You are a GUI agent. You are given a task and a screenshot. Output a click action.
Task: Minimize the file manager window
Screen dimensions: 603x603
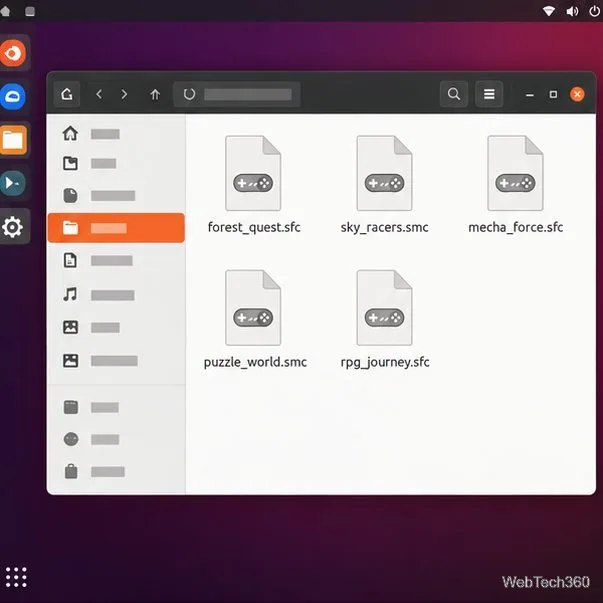pyautogui.click(x=530, y=95)
